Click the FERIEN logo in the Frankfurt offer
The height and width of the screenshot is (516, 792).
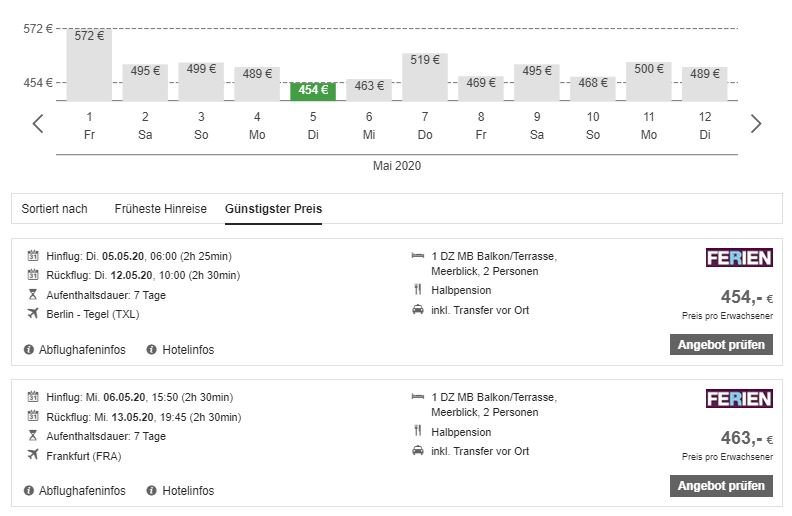coord(738,399)
